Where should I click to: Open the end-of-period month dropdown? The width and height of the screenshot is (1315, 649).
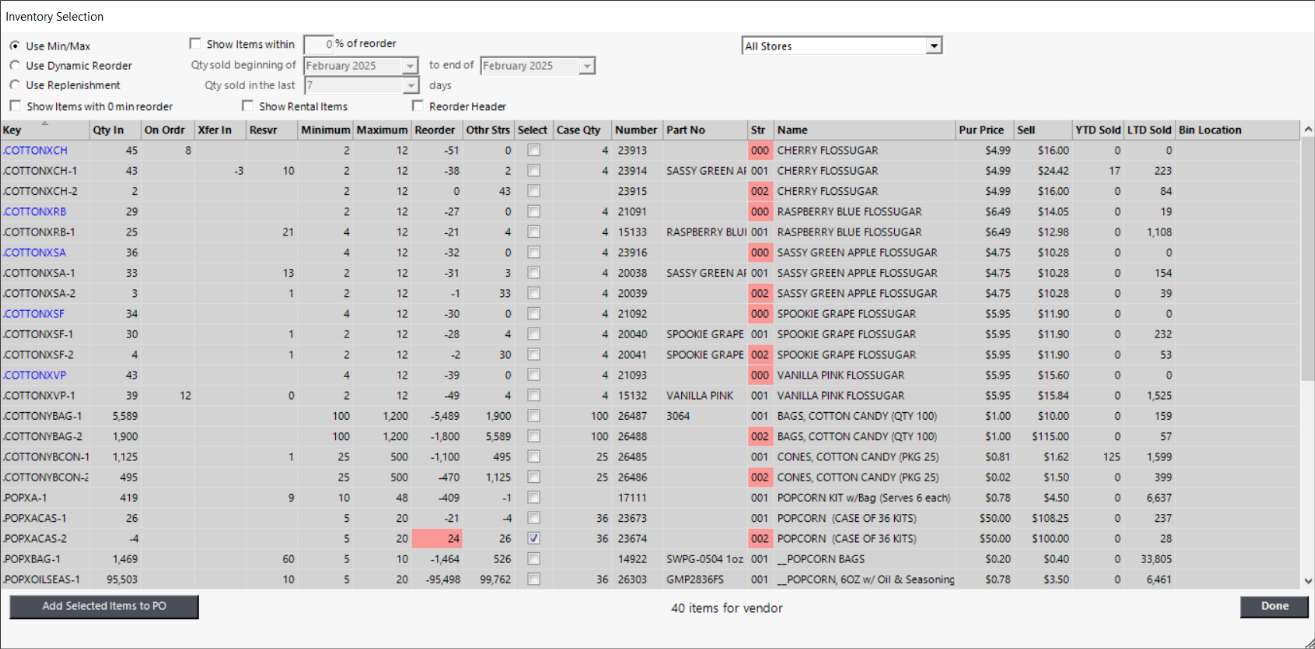tap(586, 66)
